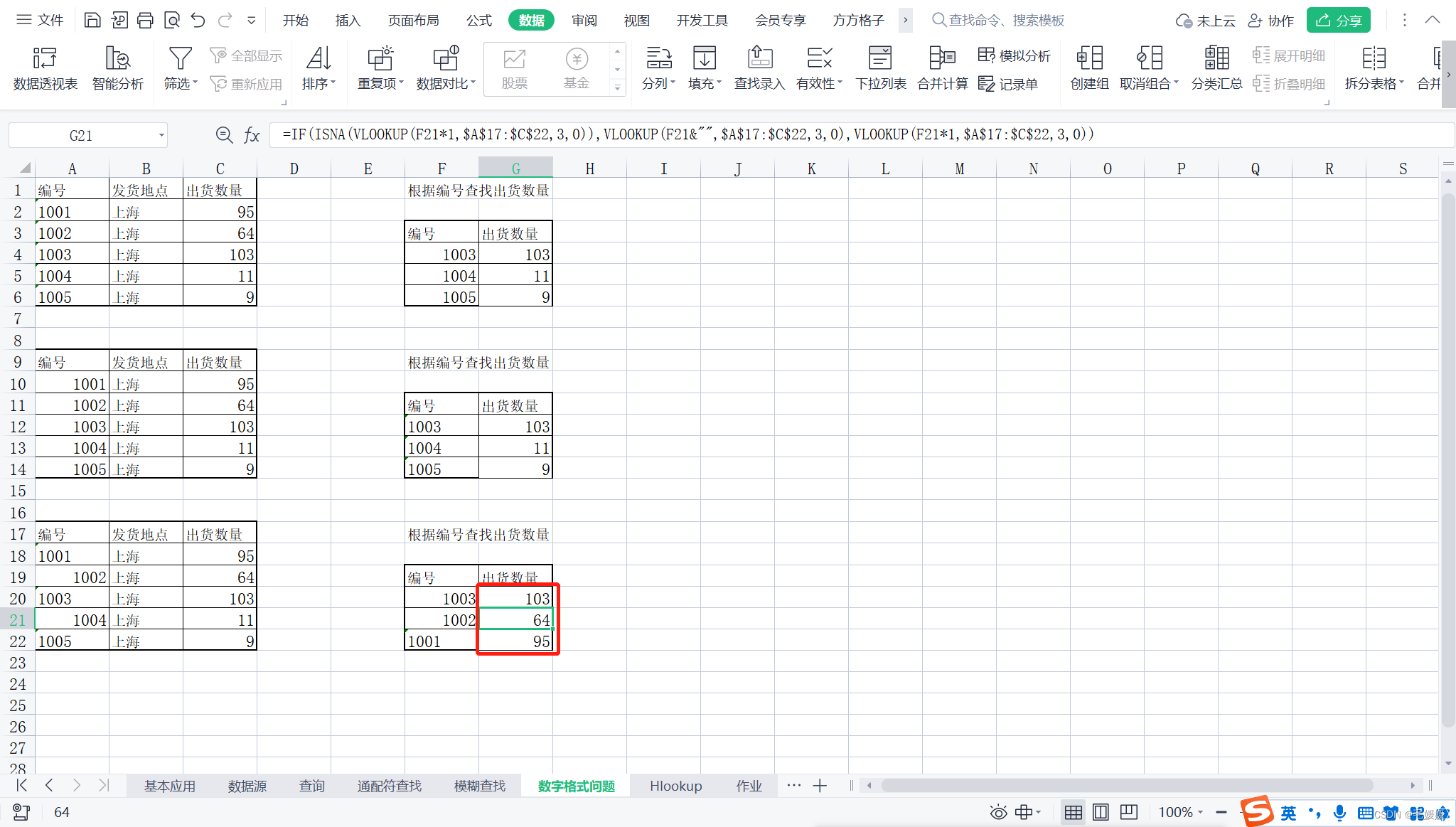Click the 英 input language indicator
1456x827 pixels.
1288,813
